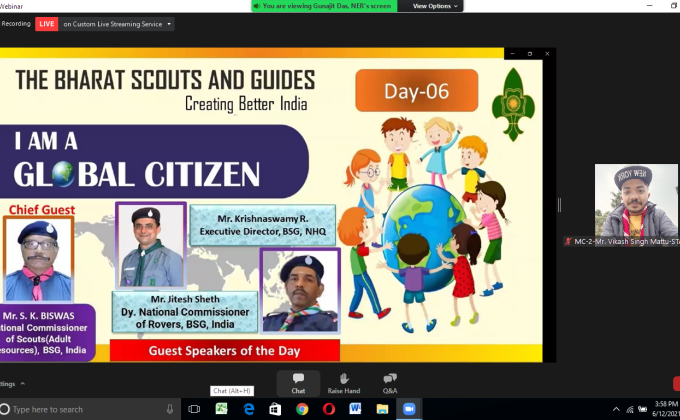Click the red LIVE indicator badge
Image resolution: width=680 pixels, height=420 pixels.
click(47, 24)
